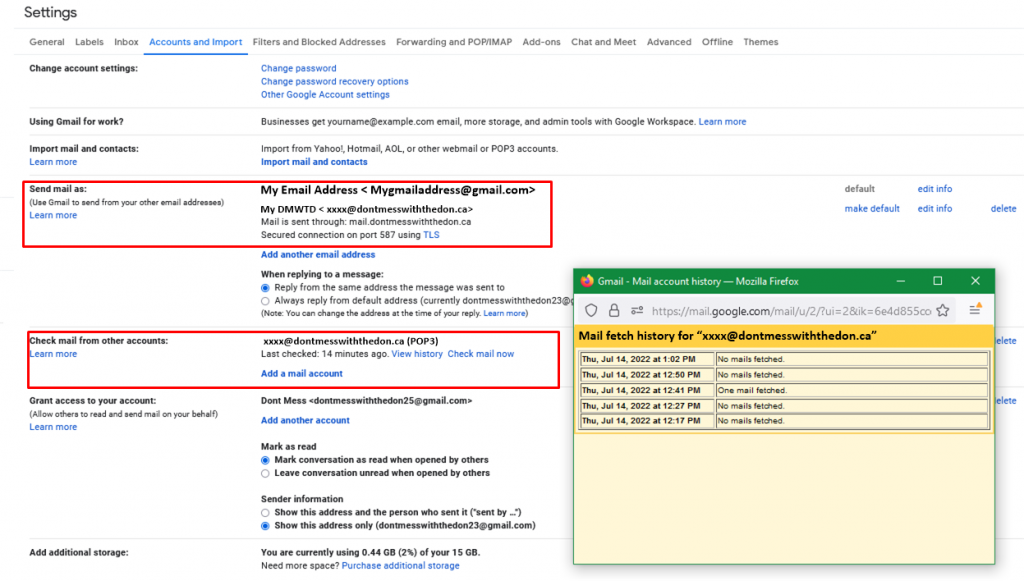1024x581 pixels.
Task: Close the Mail account history window
Action: click(x=976, y=281)
